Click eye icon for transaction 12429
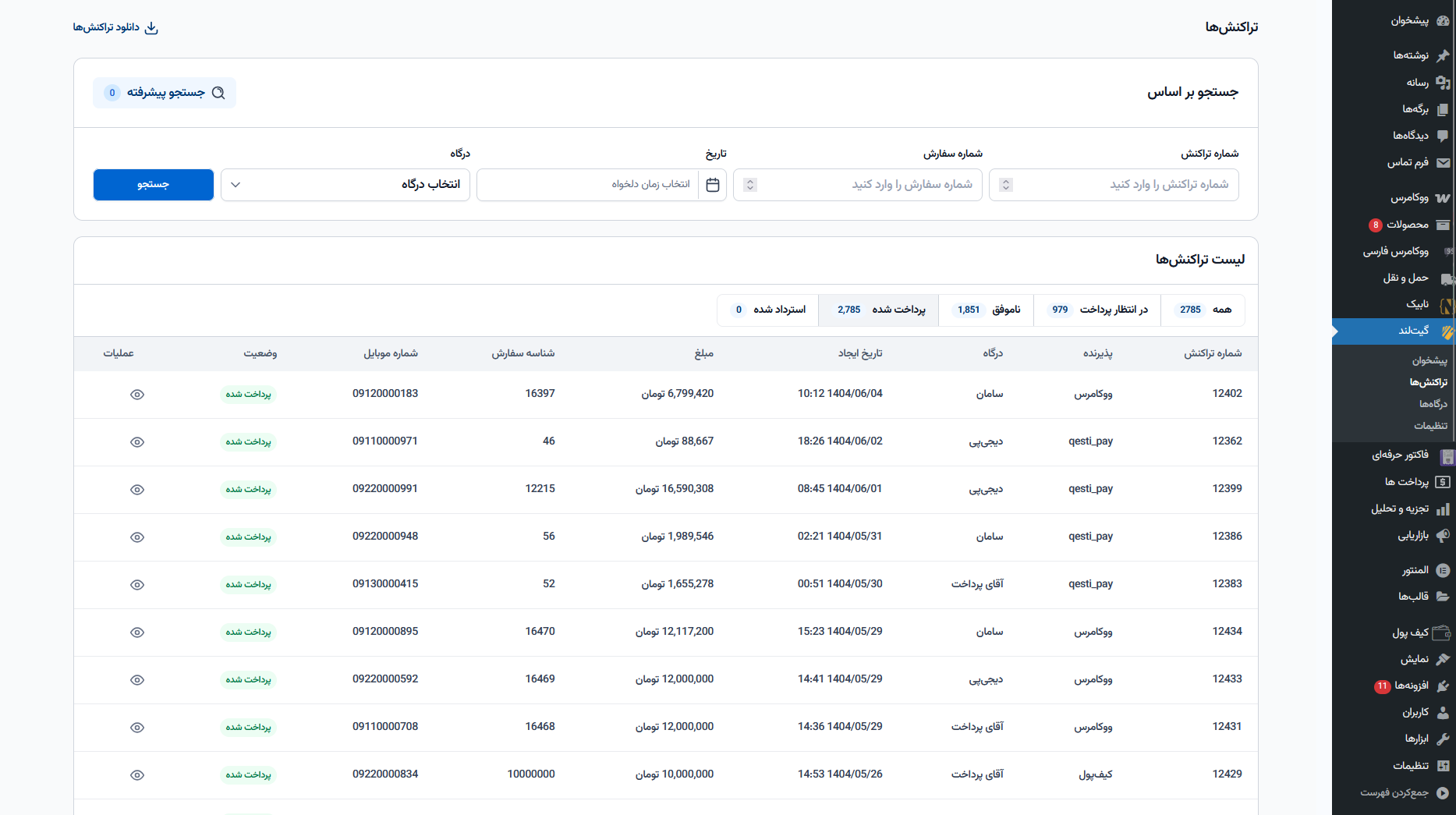This screenshot has width=1456, height=815. pos(137,775)
